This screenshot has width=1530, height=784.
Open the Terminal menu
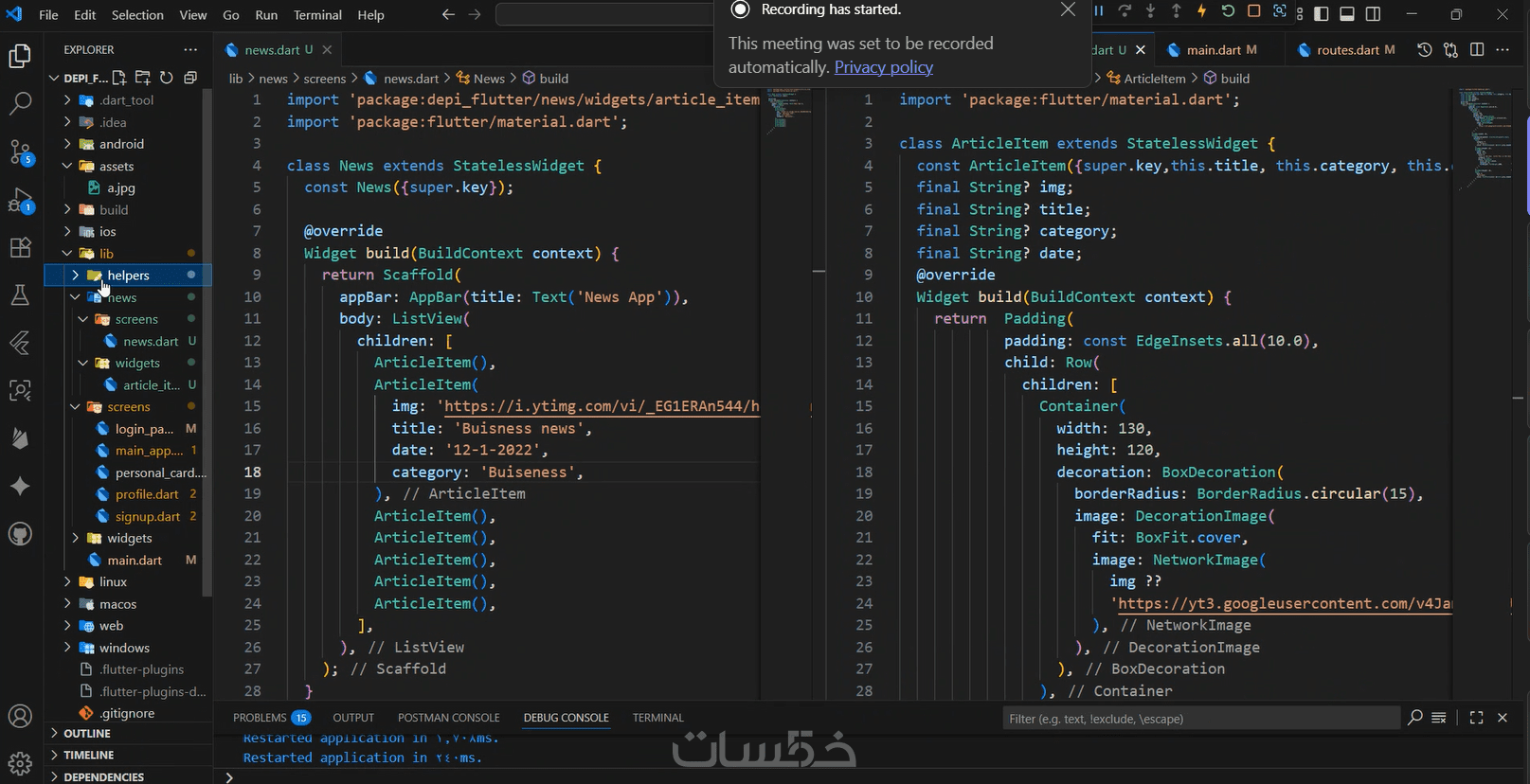[317, 14]
